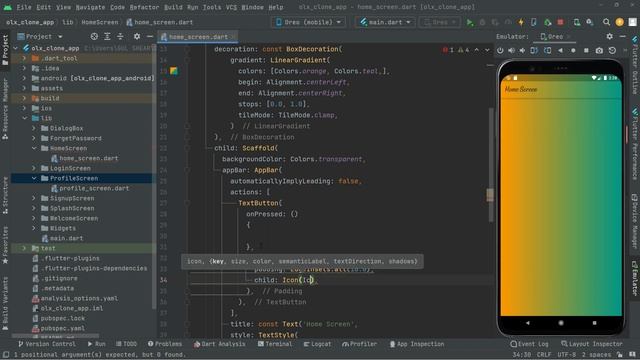Click gradient color gutter icon in editor

point(174,71)
